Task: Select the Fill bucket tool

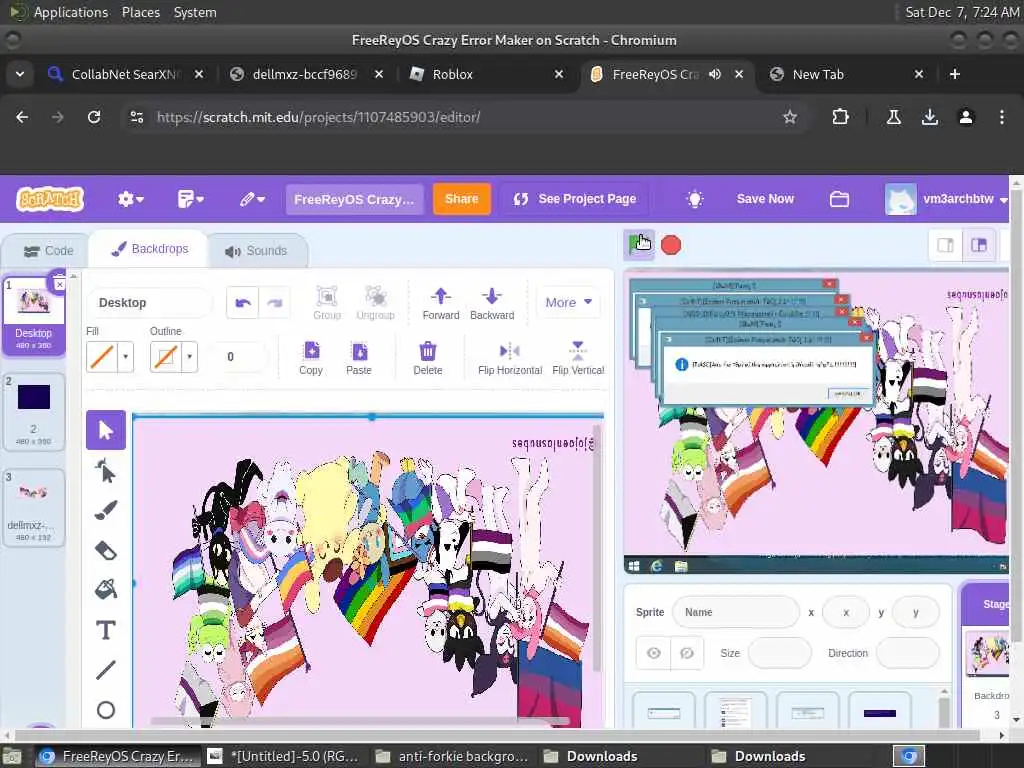Action: (106, 590)
